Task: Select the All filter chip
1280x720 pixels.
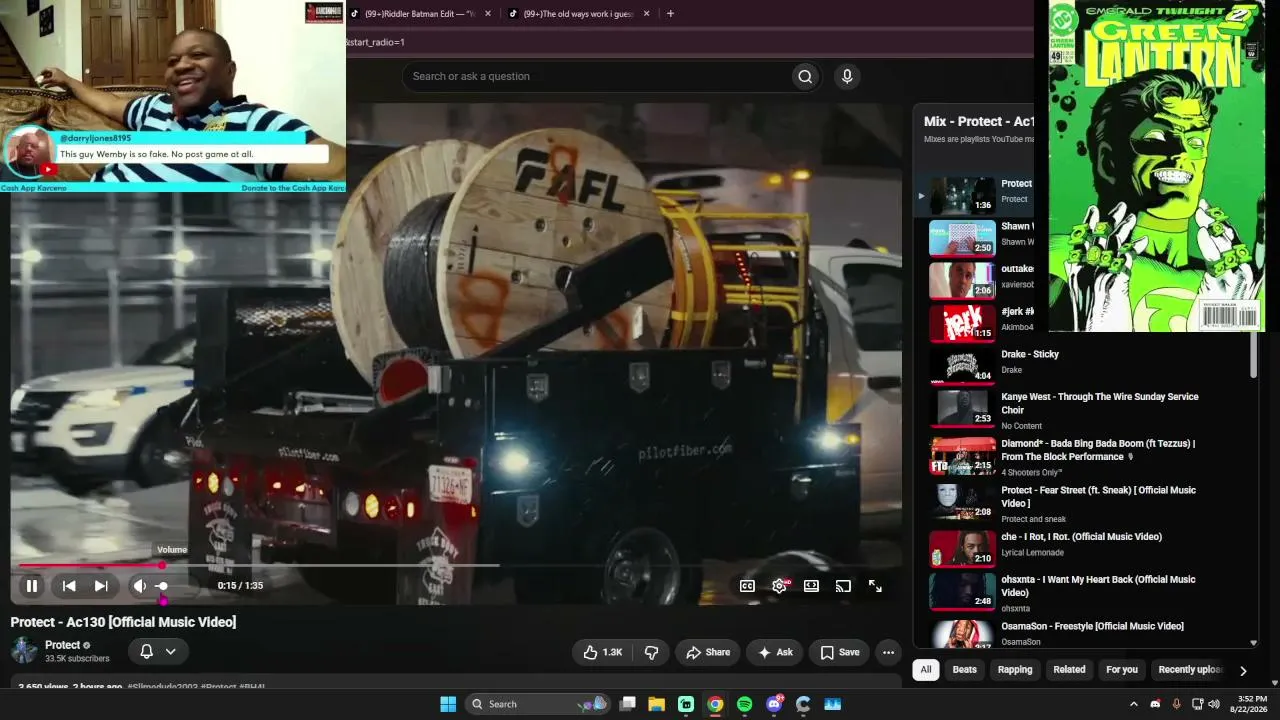Action: click(926, 670)
